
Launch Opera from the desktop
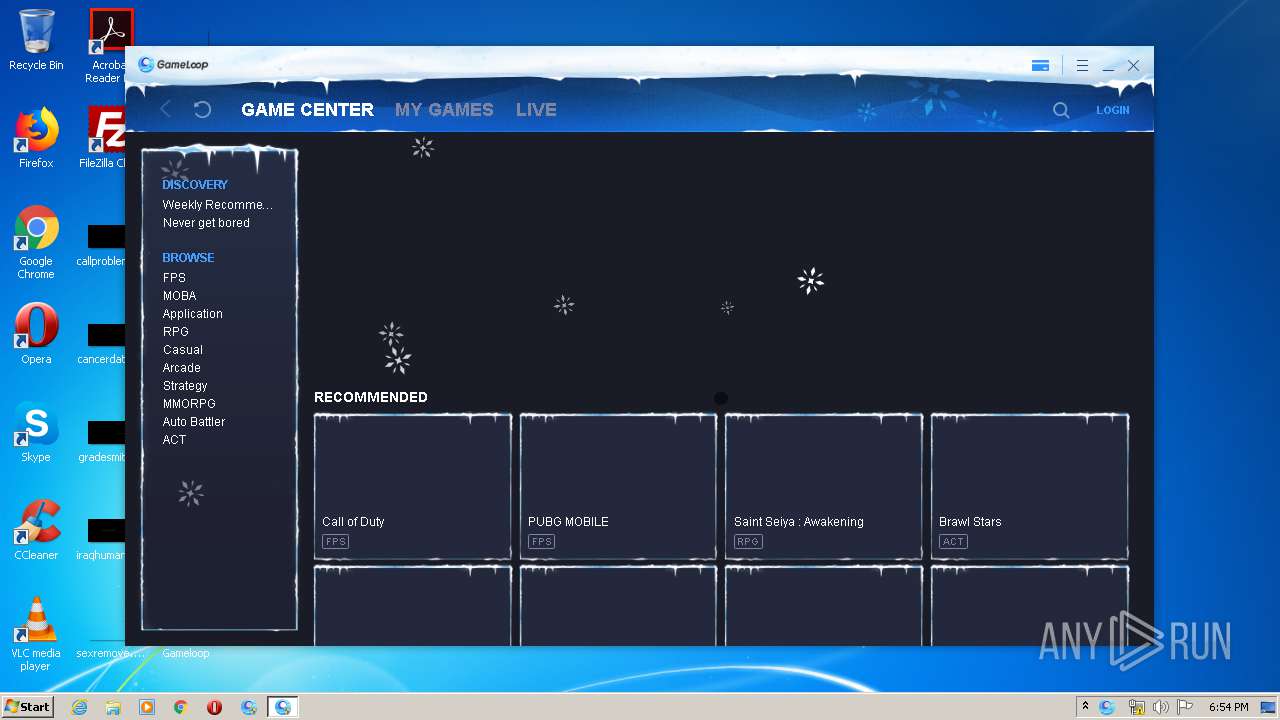coord(36,333)
